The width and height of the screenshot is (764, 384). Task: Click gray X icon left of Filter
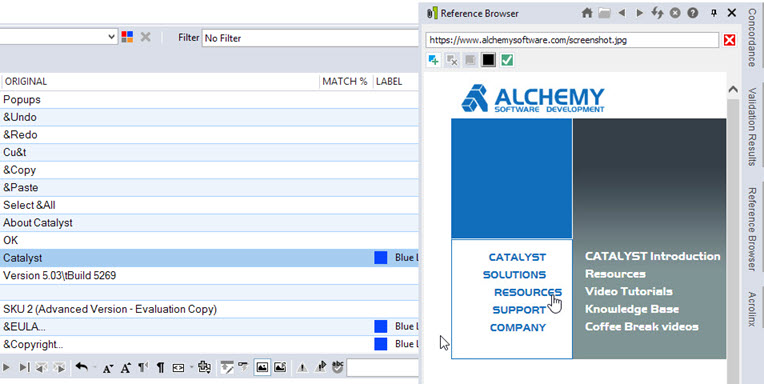tap(145, 37)
